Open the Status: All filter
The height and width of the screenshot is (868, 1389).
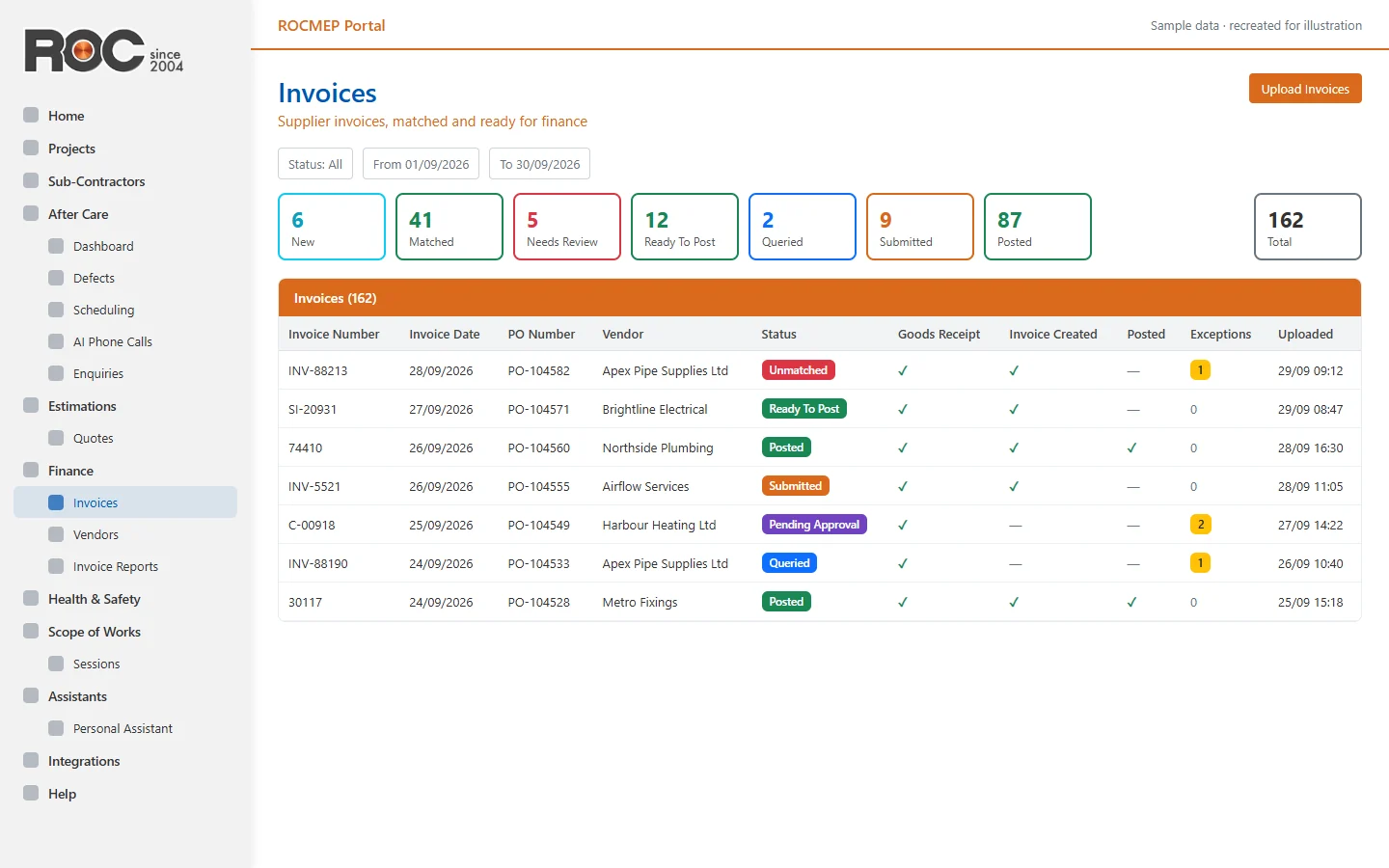pos(315,164)
